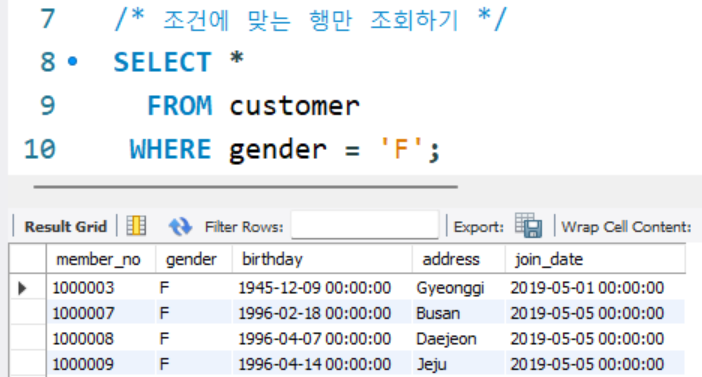Click the SELECT keyword on line 8

point(162,62)
